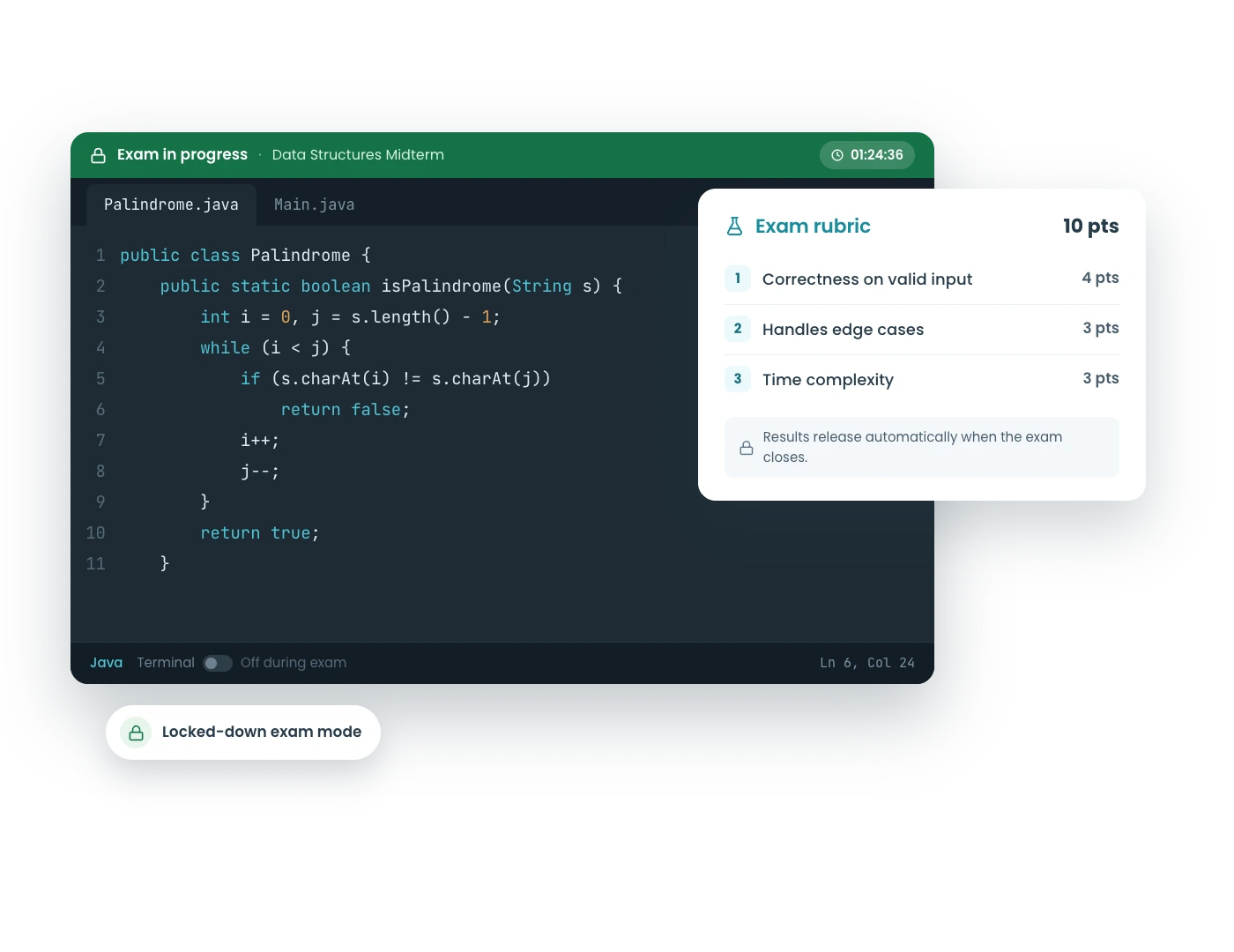Click the Java language indicator
Screen dimensions: 1234x952
pos(107,663)
